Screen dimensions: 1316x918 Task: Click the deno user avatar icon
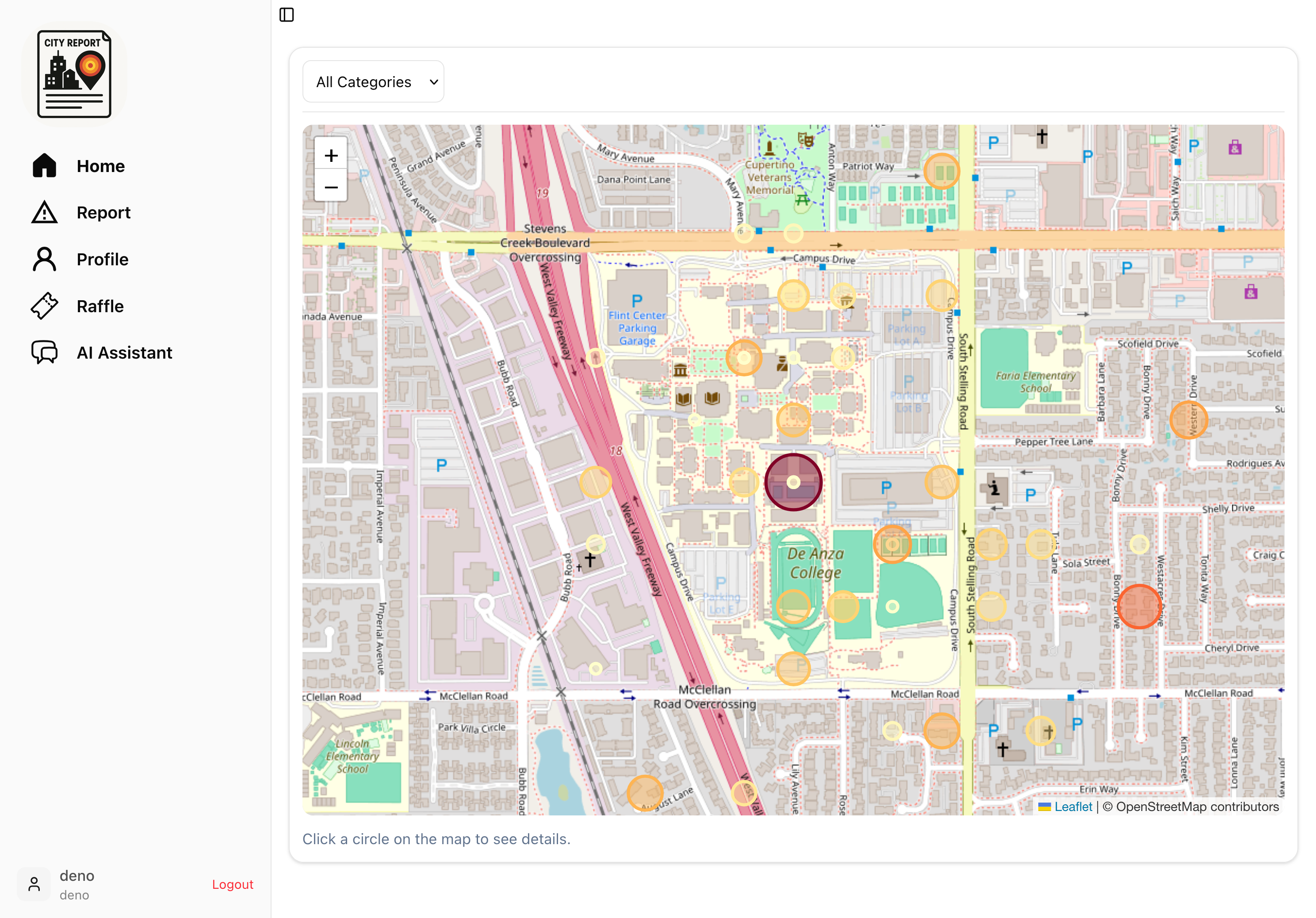coord(34,884)
